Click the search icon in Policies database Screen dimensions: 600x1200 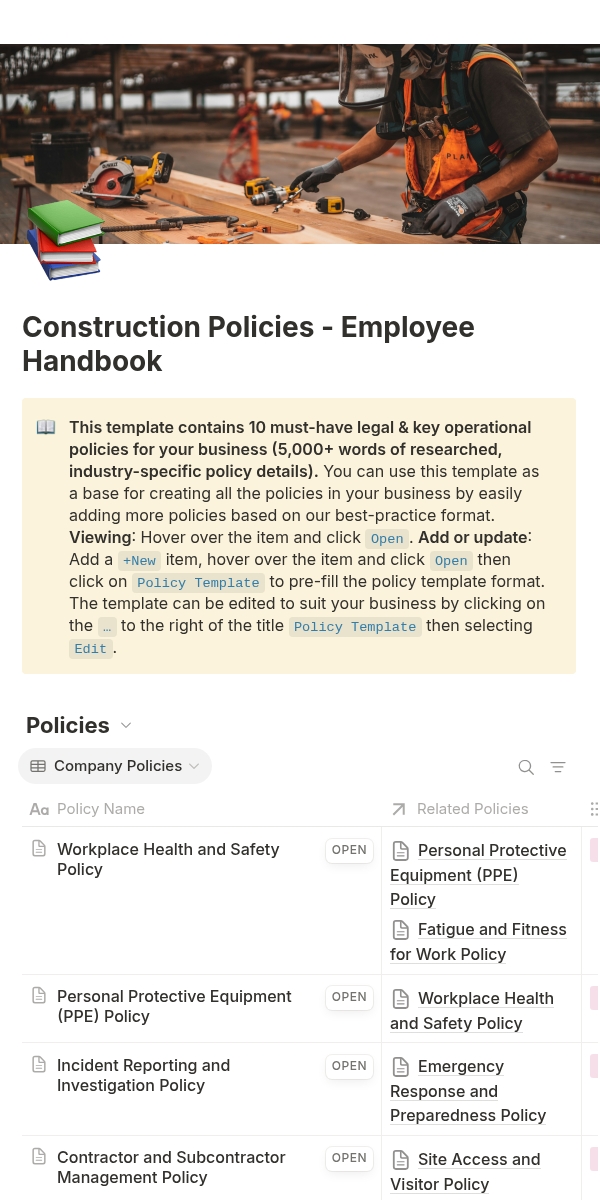[526, 767]
